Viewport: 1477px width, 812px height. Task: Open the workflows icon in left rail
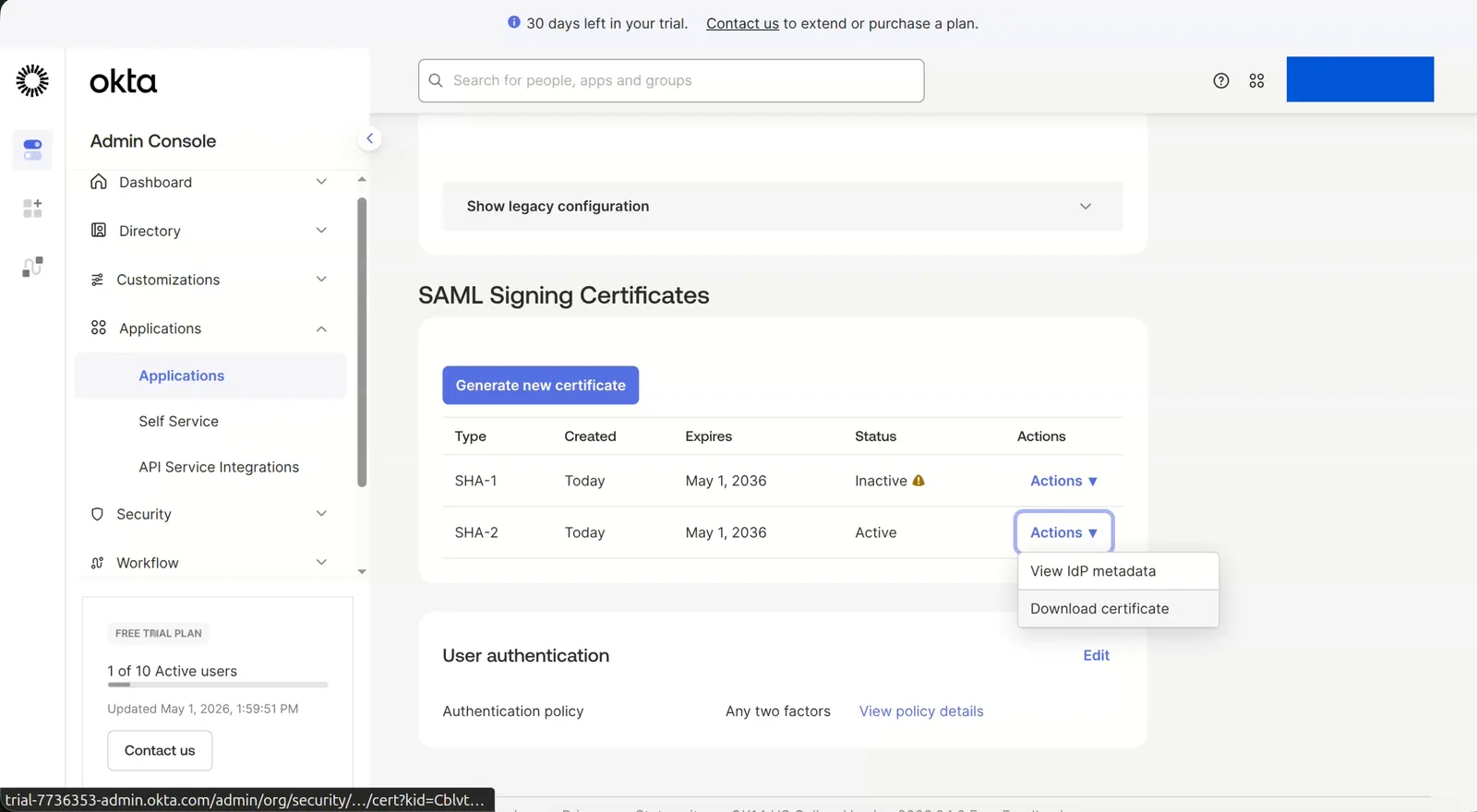32,267
